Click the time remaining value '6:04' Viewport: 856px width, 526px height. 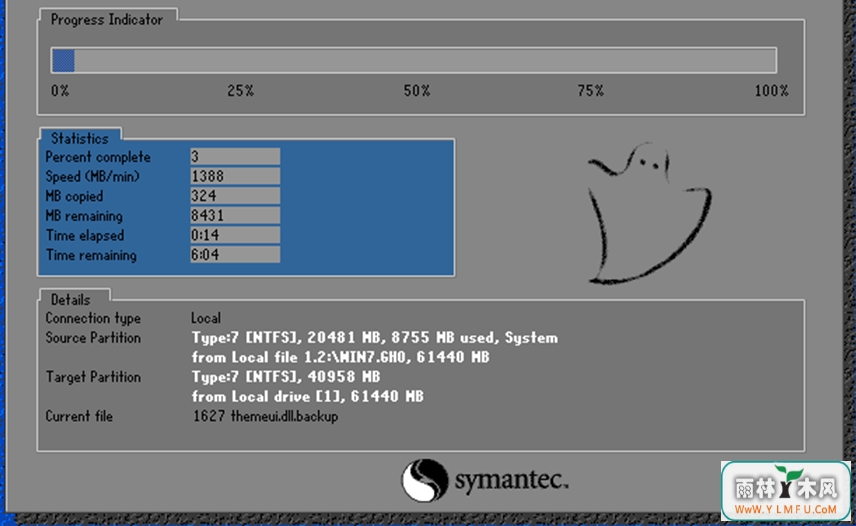pos(235,255)
